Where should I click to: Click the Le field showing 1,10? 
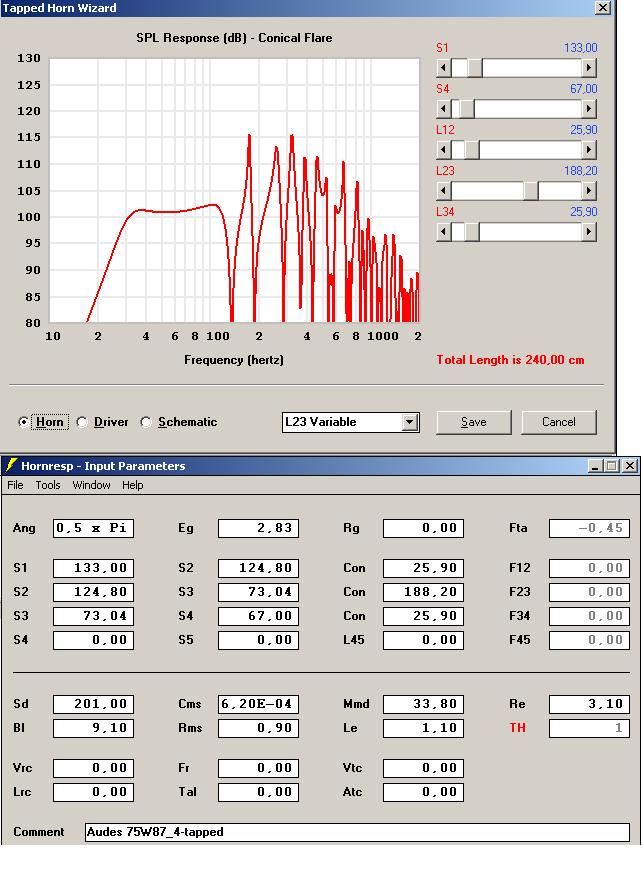pyautogui.click(x=423, y=728)
